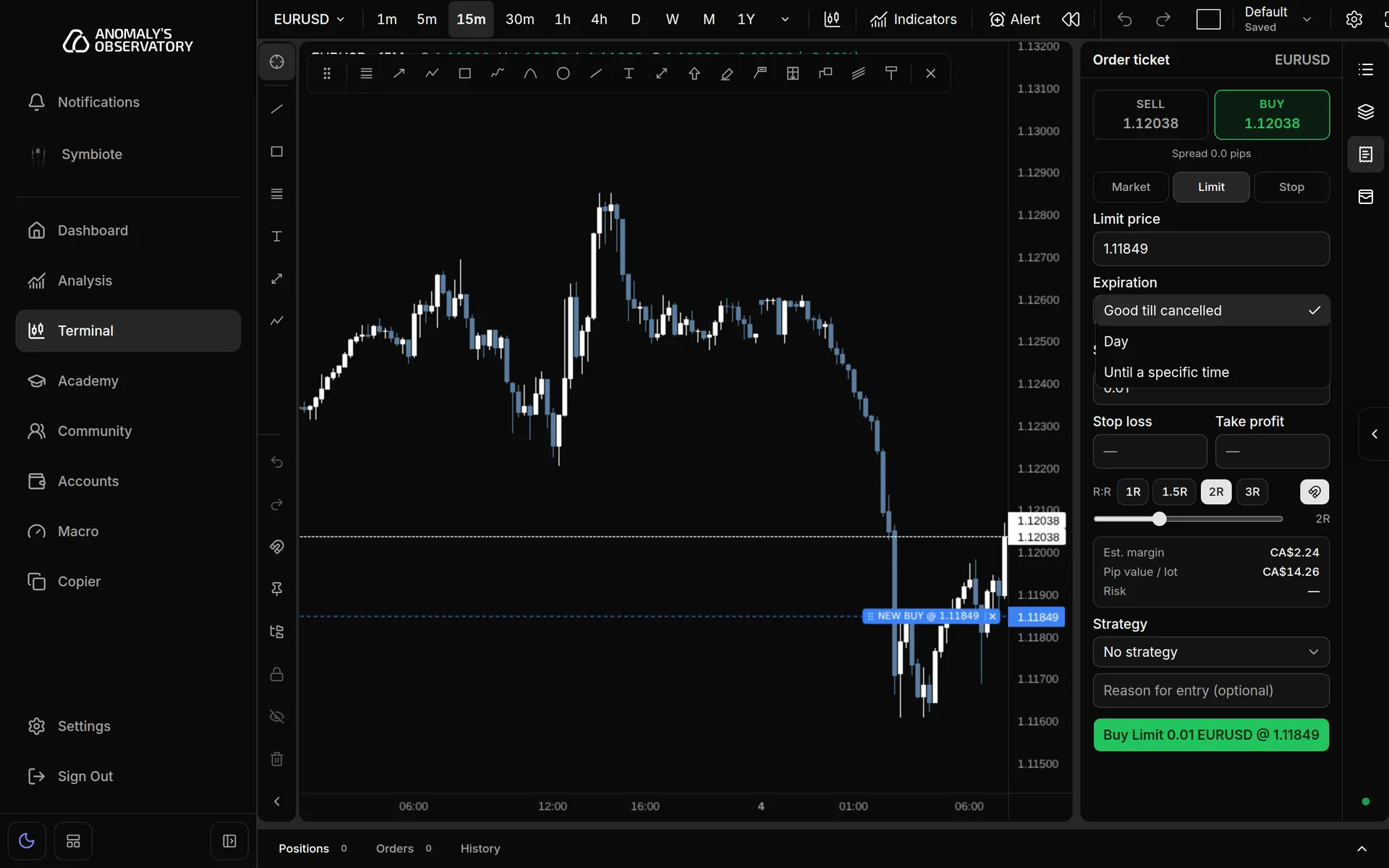Toggle hide all drawings eye icon
1389x868 pixels.
[x=276, y=717]
